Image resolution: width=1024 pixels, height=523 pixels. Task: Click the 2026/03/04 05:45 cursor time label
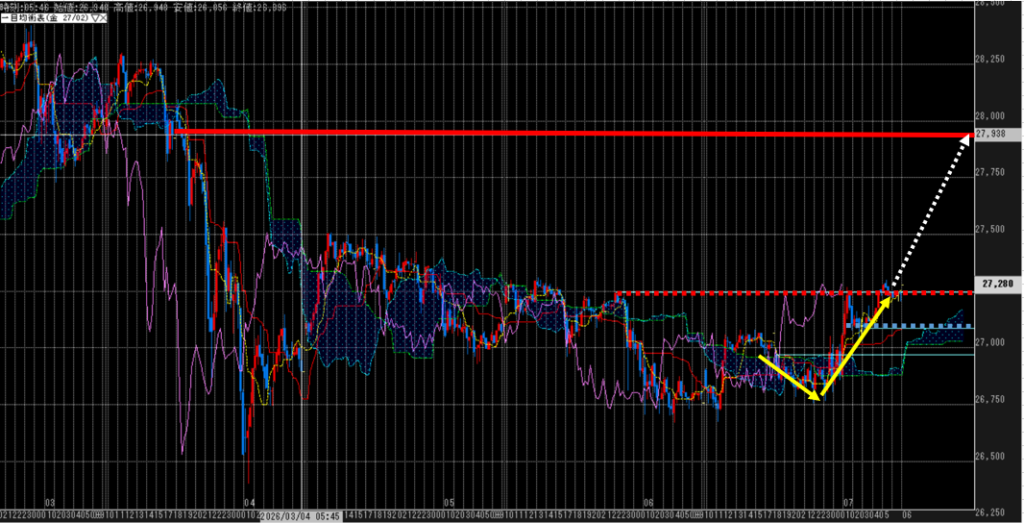click(x=298, y=516)
